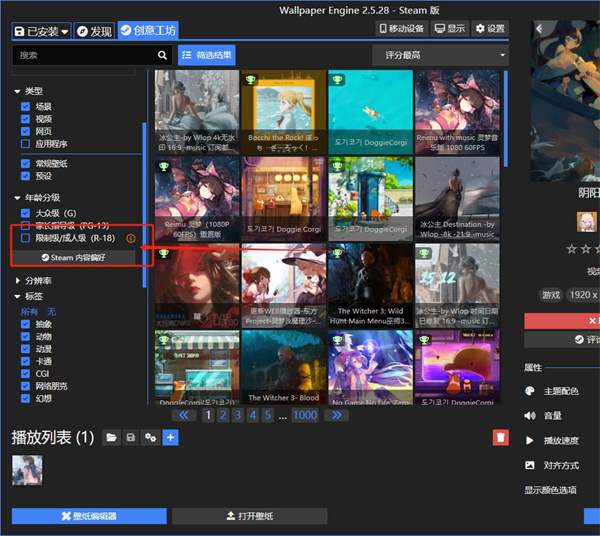The width and height of the screenshot is (600, 536).
Task: Click the playback speed play icon
Action: coord(530,440)
